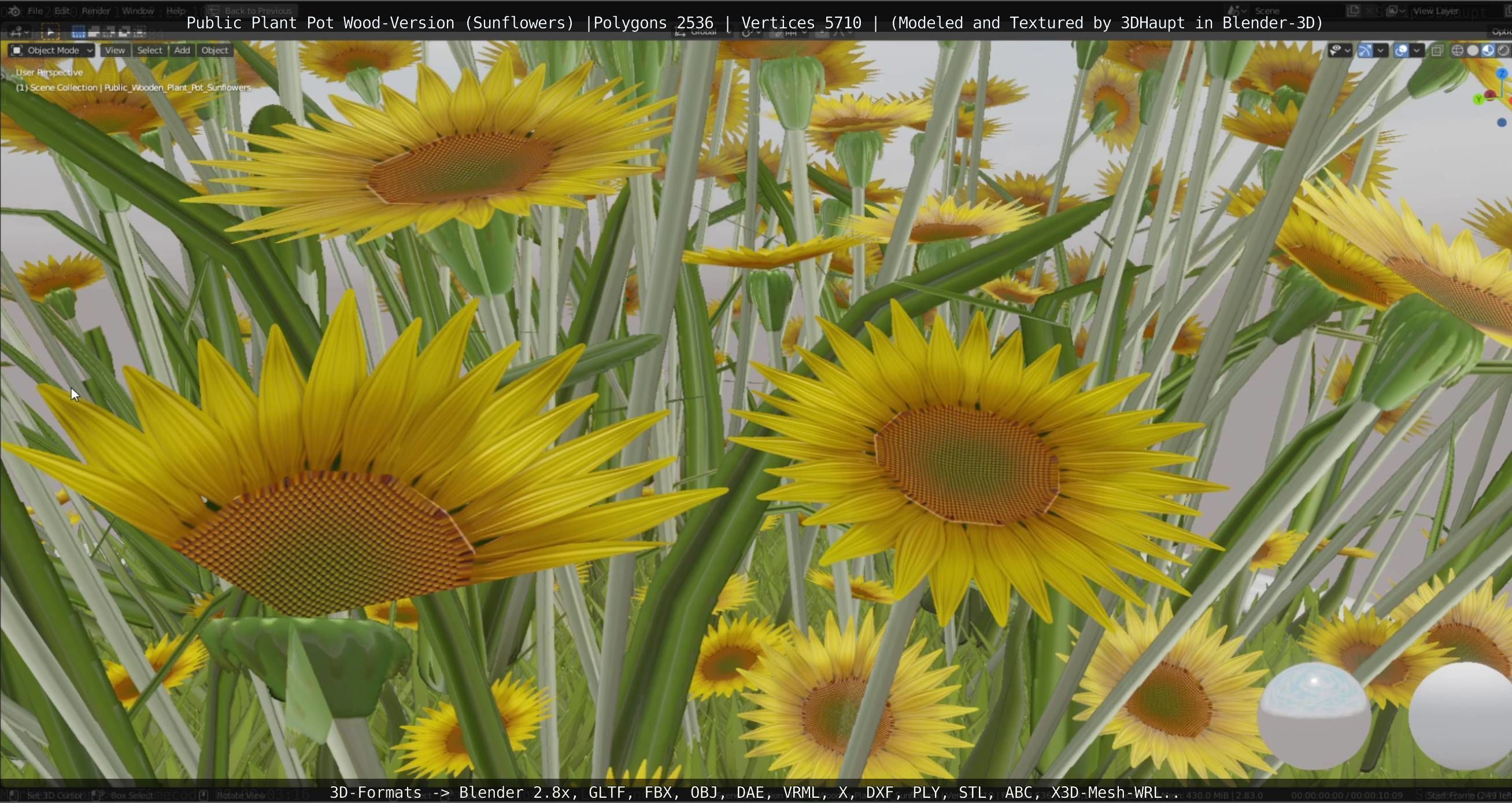Open the Edit menu
Screen dimensions: 1512x803
pos(62,10)
